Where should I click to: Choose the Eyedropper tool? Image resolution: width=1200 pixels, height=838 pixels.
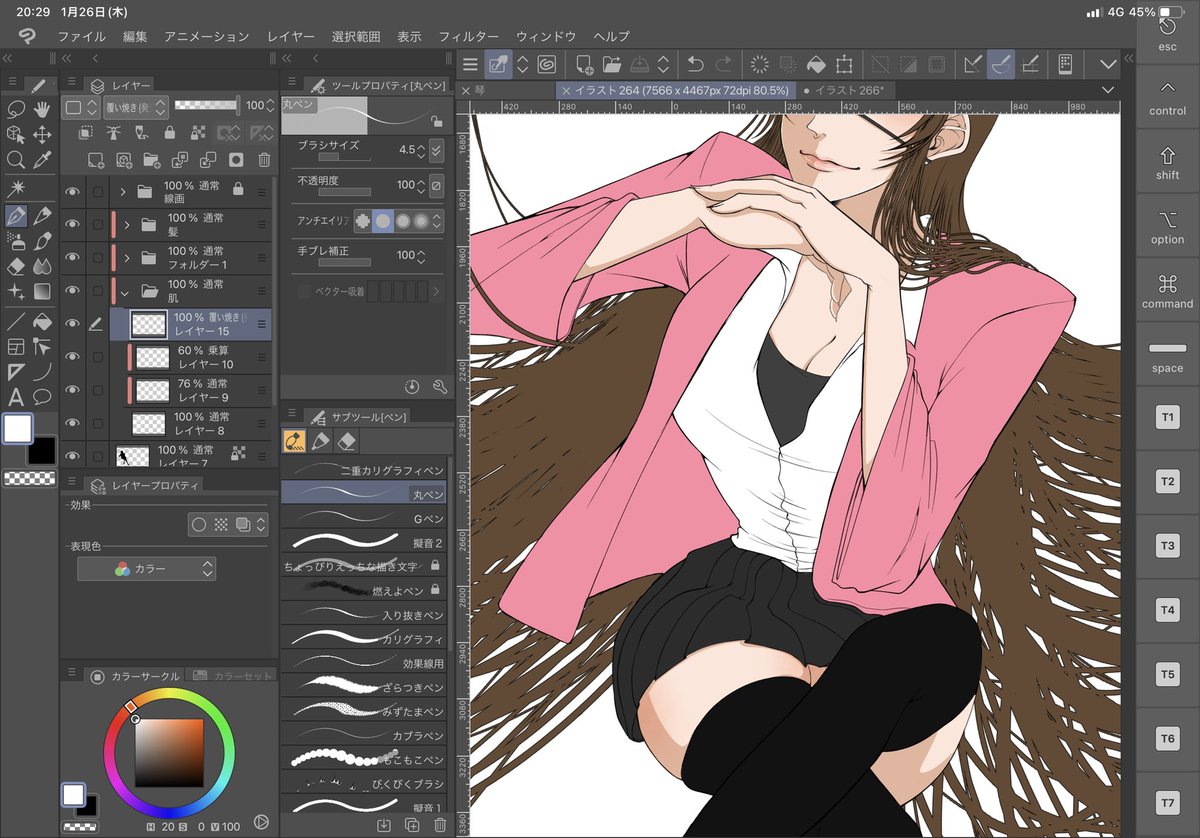pos(42,160)
